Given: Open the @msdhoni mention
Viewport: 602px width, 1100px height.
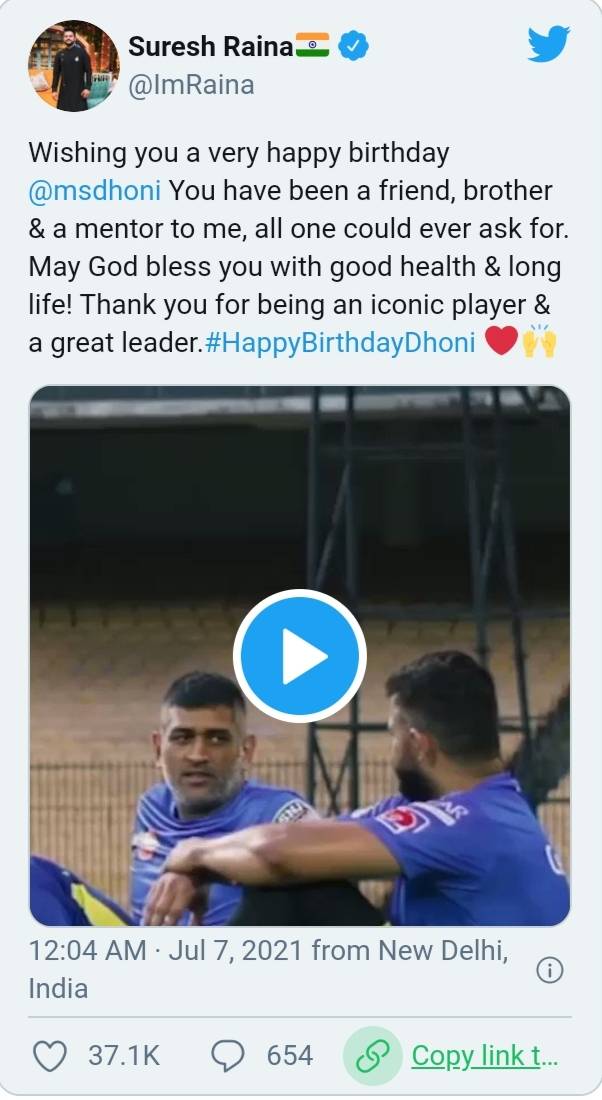Looking at the screenshot, I should (x=95, y=189).
